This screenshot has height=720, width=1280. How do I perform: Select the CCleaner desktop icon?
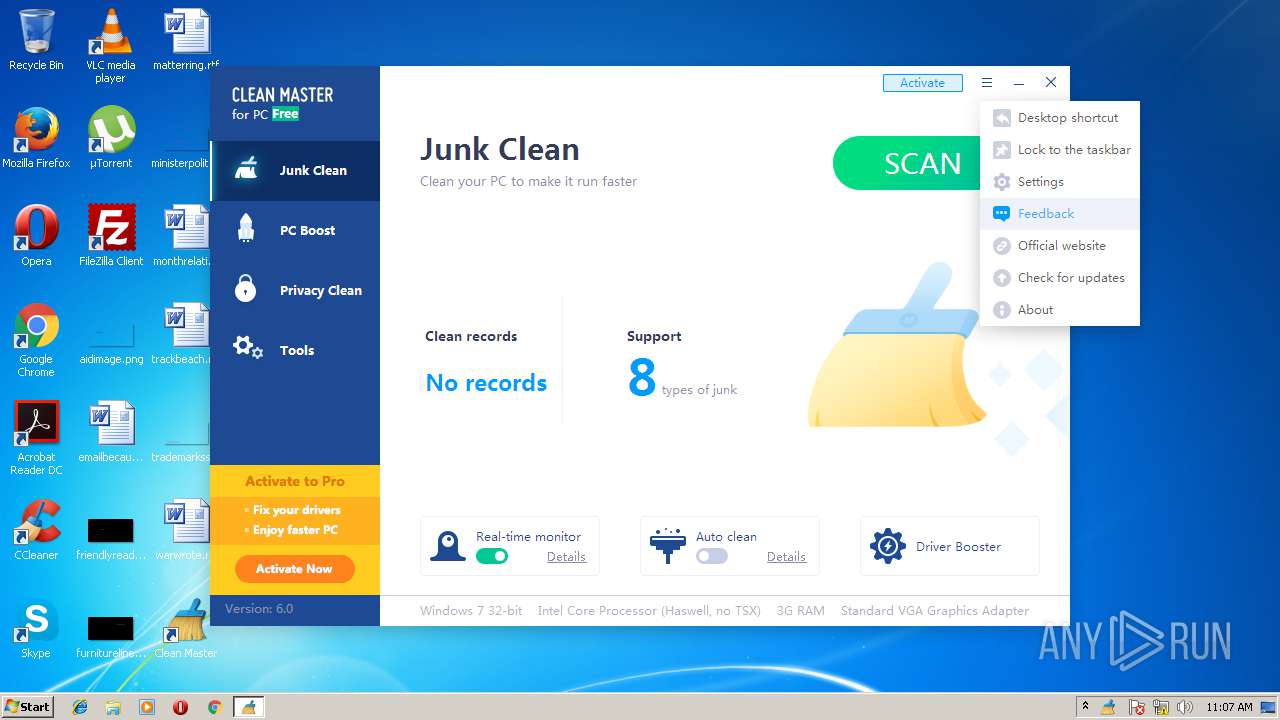click(x=36, y=530)
